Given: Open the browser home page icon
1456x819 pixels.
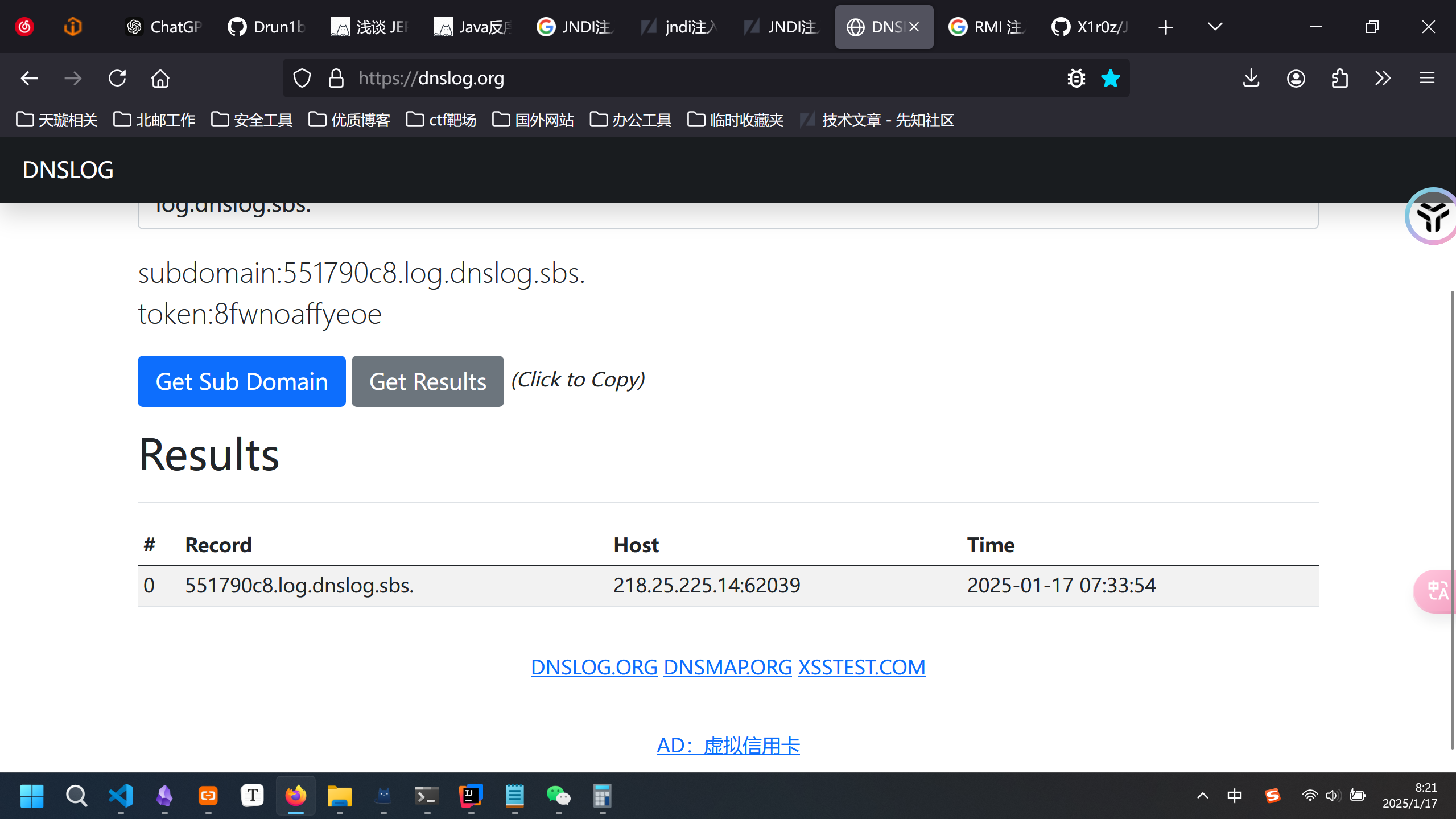Looking at the screenshot, I should click(x=160, y=78).
